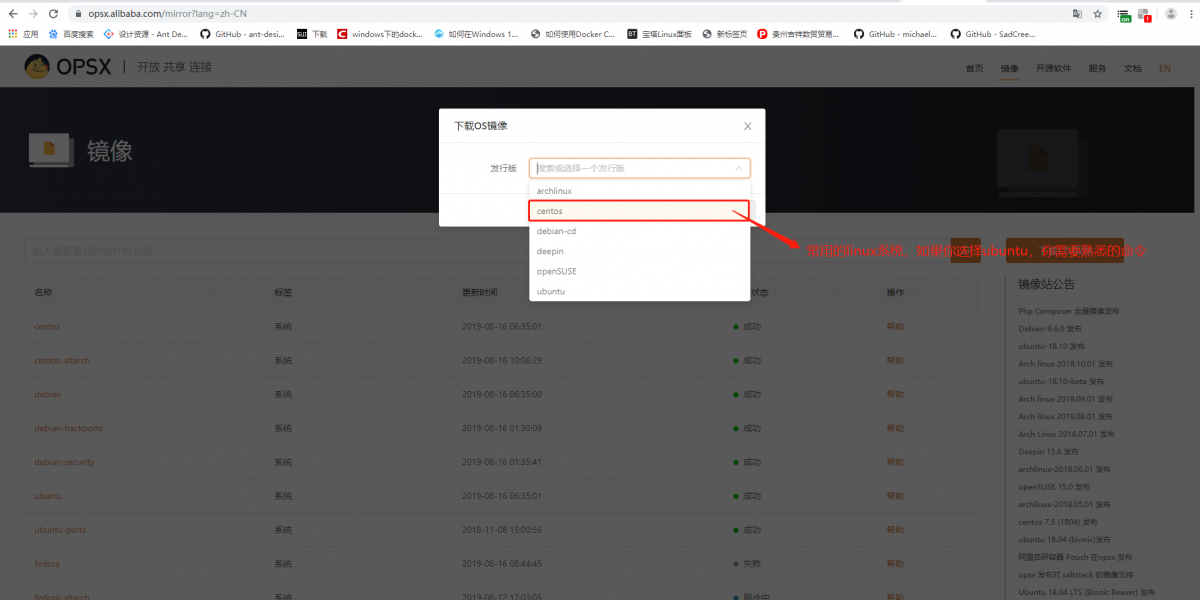Open Arch linux 2018.10.01 发布 announcement

pyautogui.click(x=1065, y=363)
